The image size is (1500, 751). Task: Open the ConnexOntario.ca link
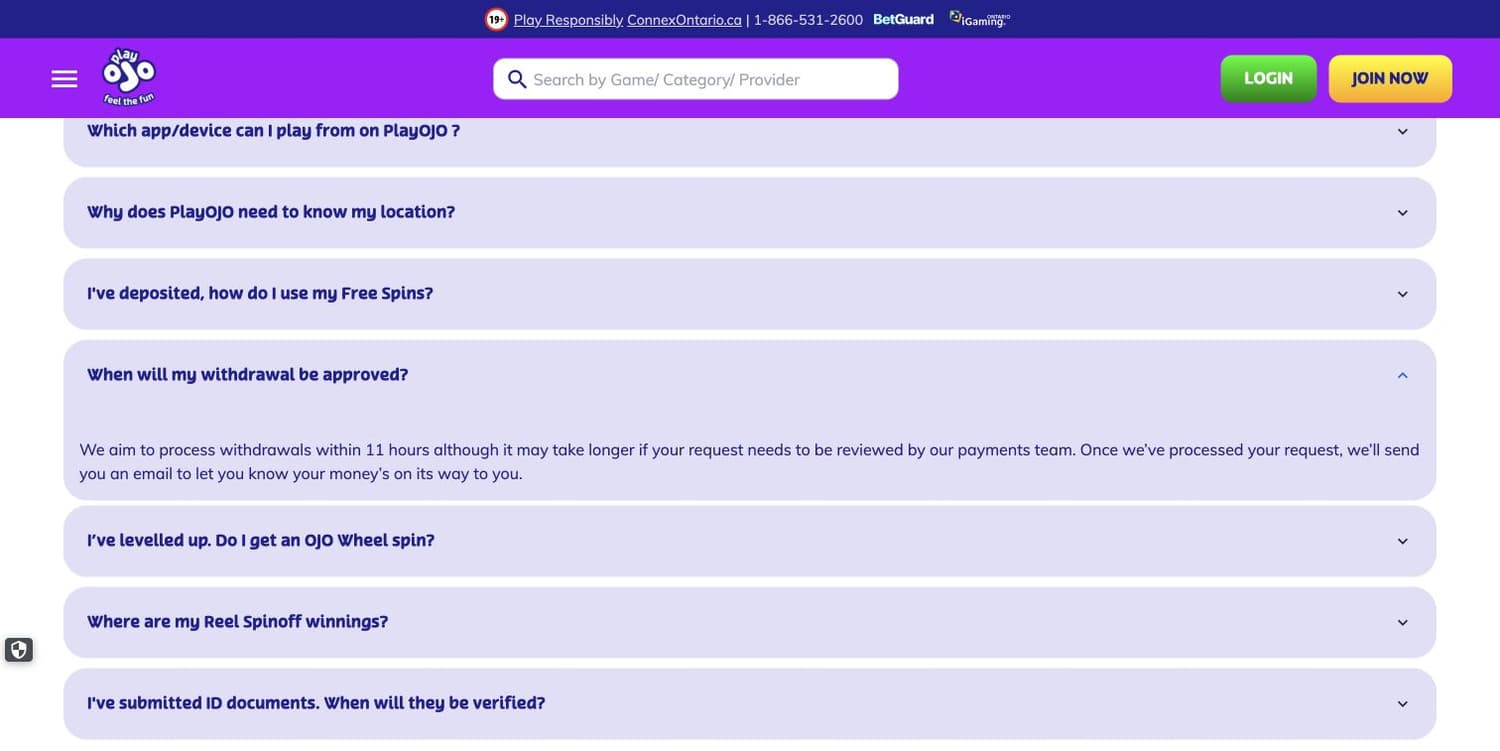(684, 19)
